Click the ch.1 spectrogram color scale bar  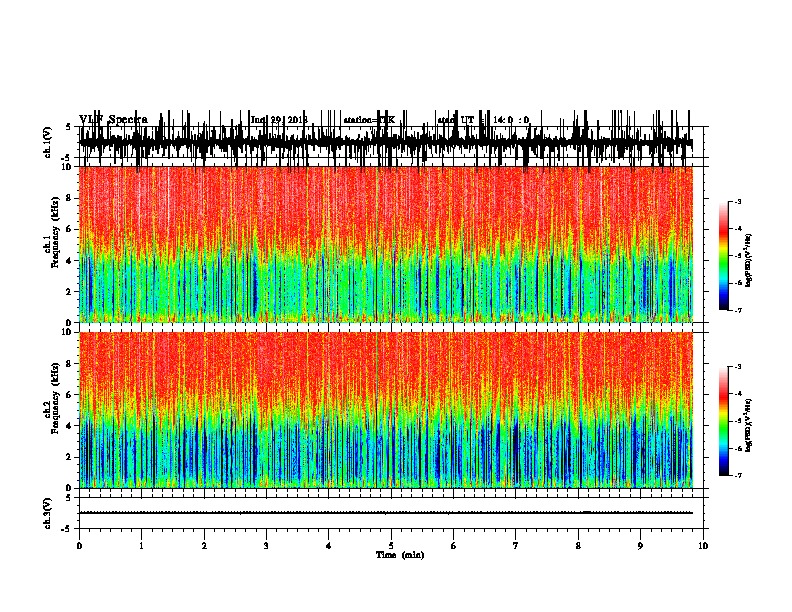723,256
